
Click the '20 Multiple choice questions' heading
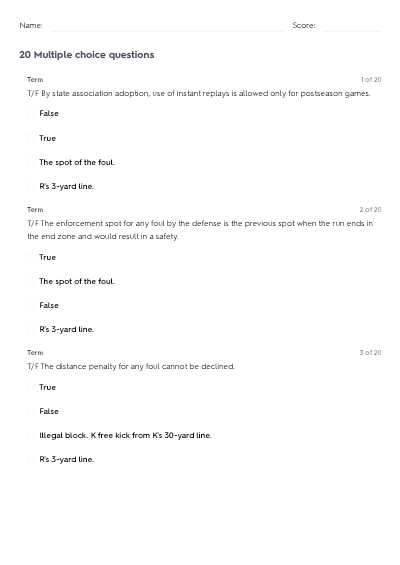(87, 55)
